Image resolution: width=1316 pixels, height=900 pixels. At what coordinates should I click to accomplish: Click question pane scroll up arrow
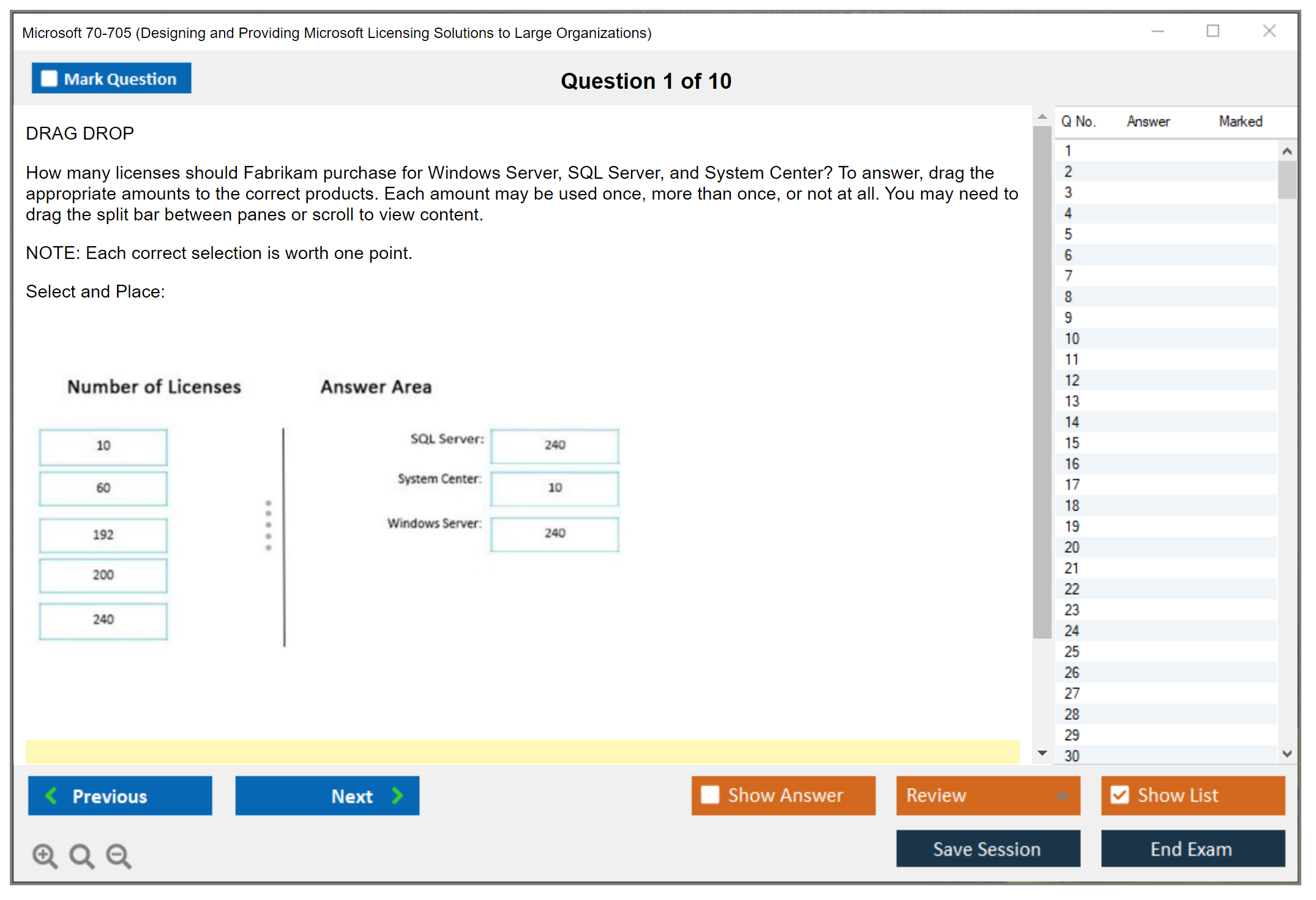pos(1042,116)
